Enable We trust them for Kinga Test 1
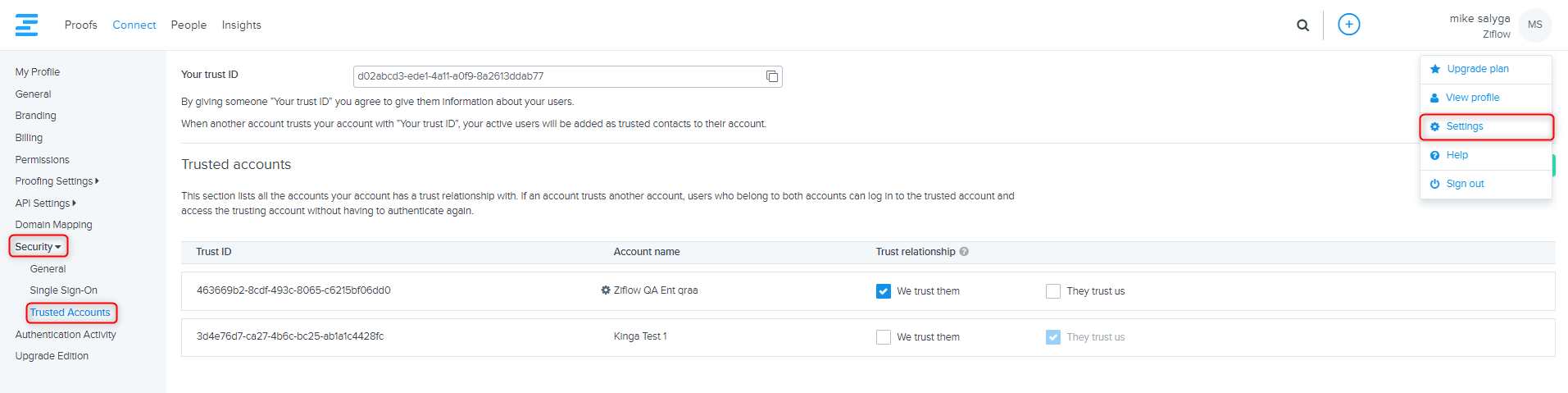1568x393 pixels. 884,337
